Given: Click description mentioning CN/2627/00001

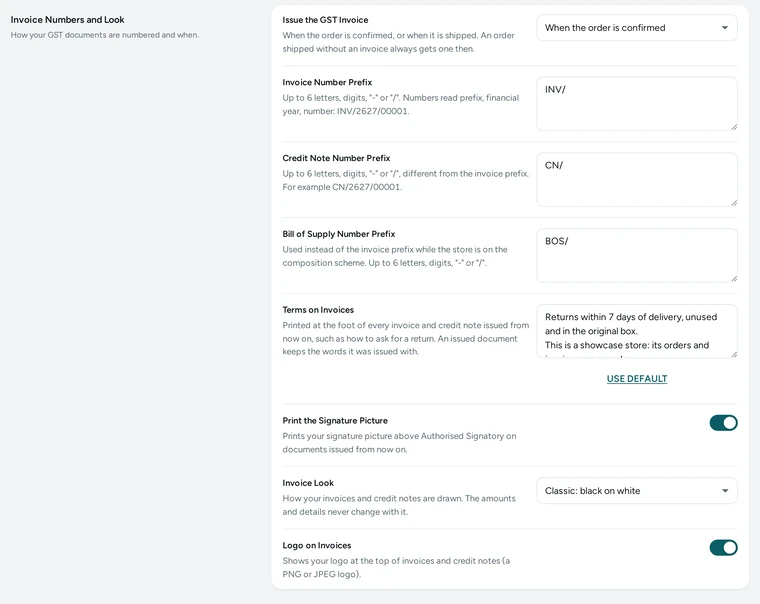Looking at the screenshot, I should pos(406,180).
